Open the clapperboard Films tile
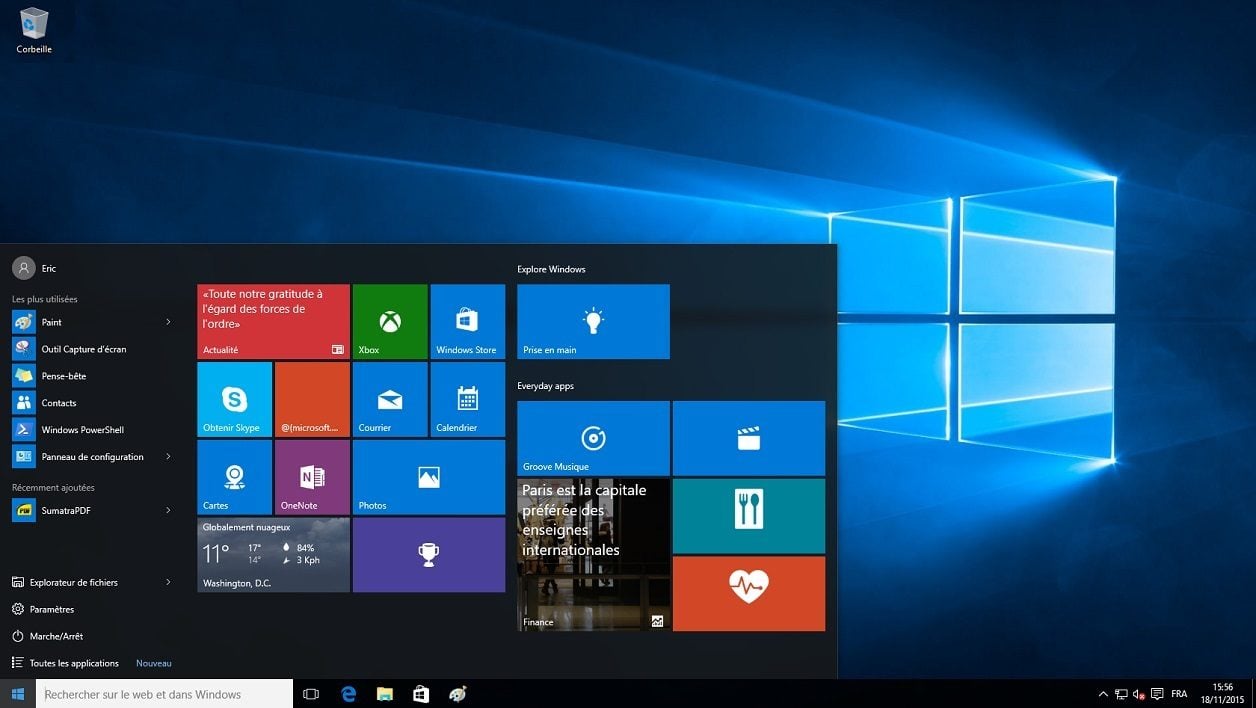This screenshot has width=1256, height=708. pyautogui.click(x=749, y=438)
